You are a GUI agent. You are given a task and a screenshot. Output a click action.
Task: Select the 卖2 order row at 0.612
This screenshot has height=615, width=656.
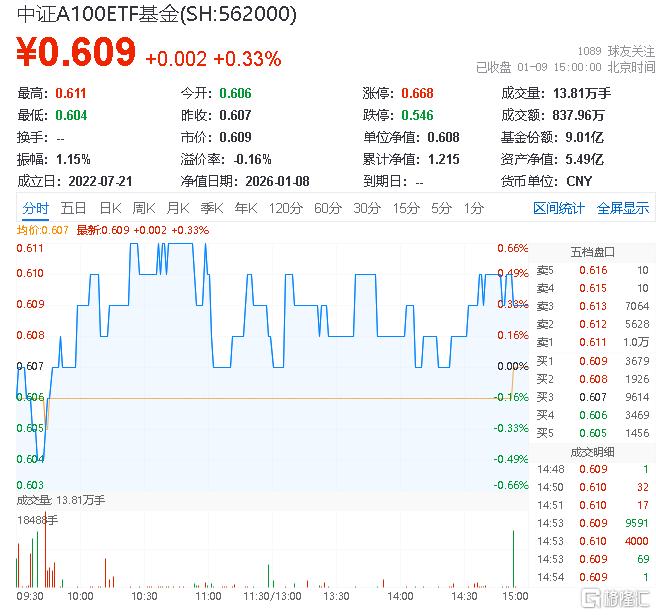point(592,324)
